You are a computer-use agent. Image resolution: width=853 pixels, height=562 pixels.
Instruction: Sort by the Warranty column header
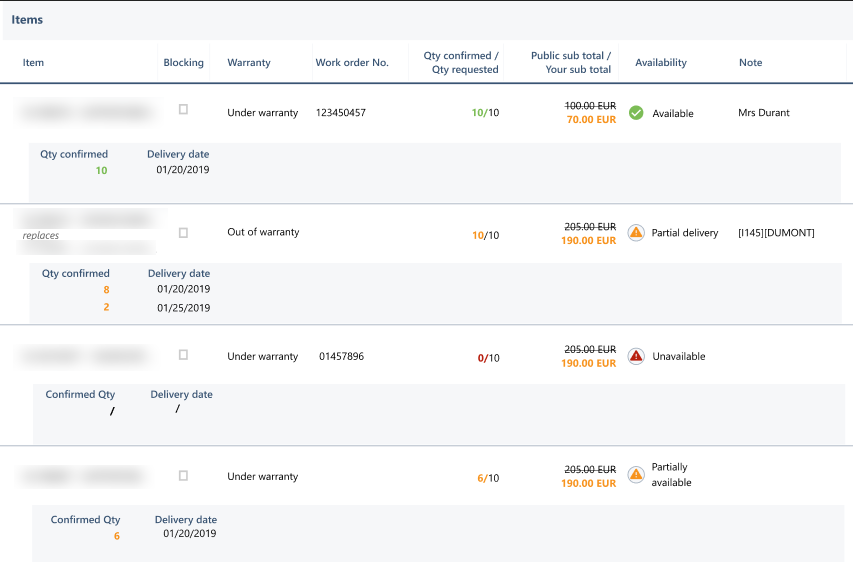249,63
